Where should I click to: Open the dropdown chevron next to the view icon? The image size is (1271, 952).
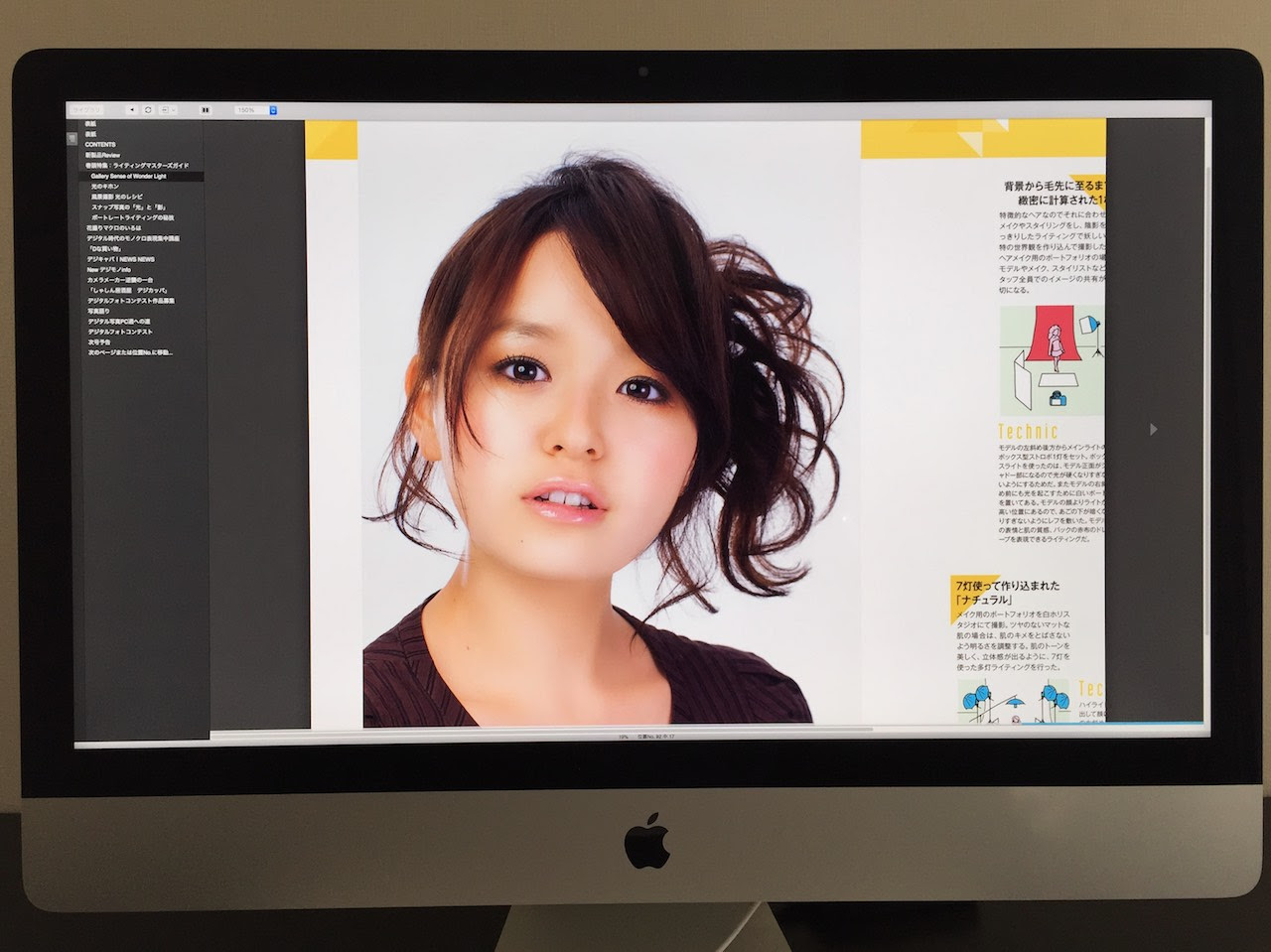click(x=175, y=109)
